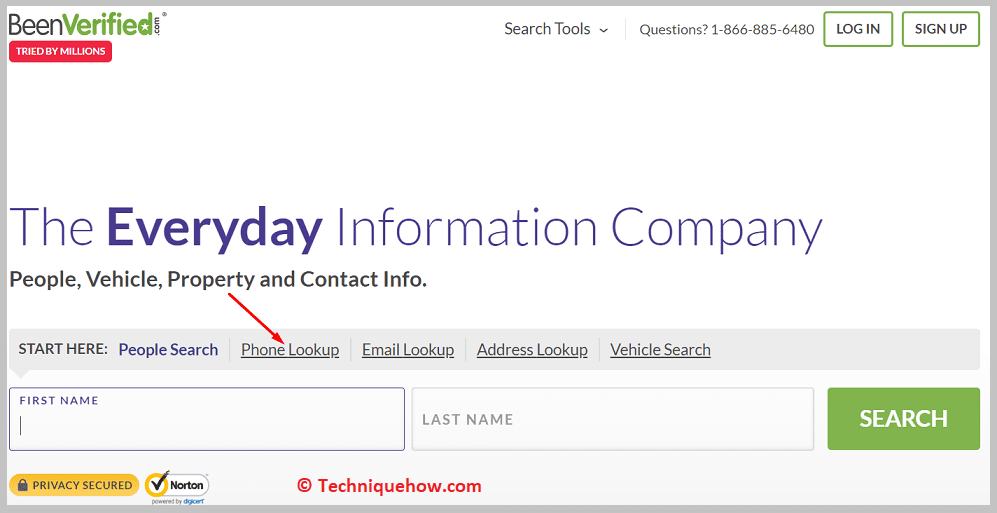
Task: Focus the Last Name input field
Action: [613, 419]
